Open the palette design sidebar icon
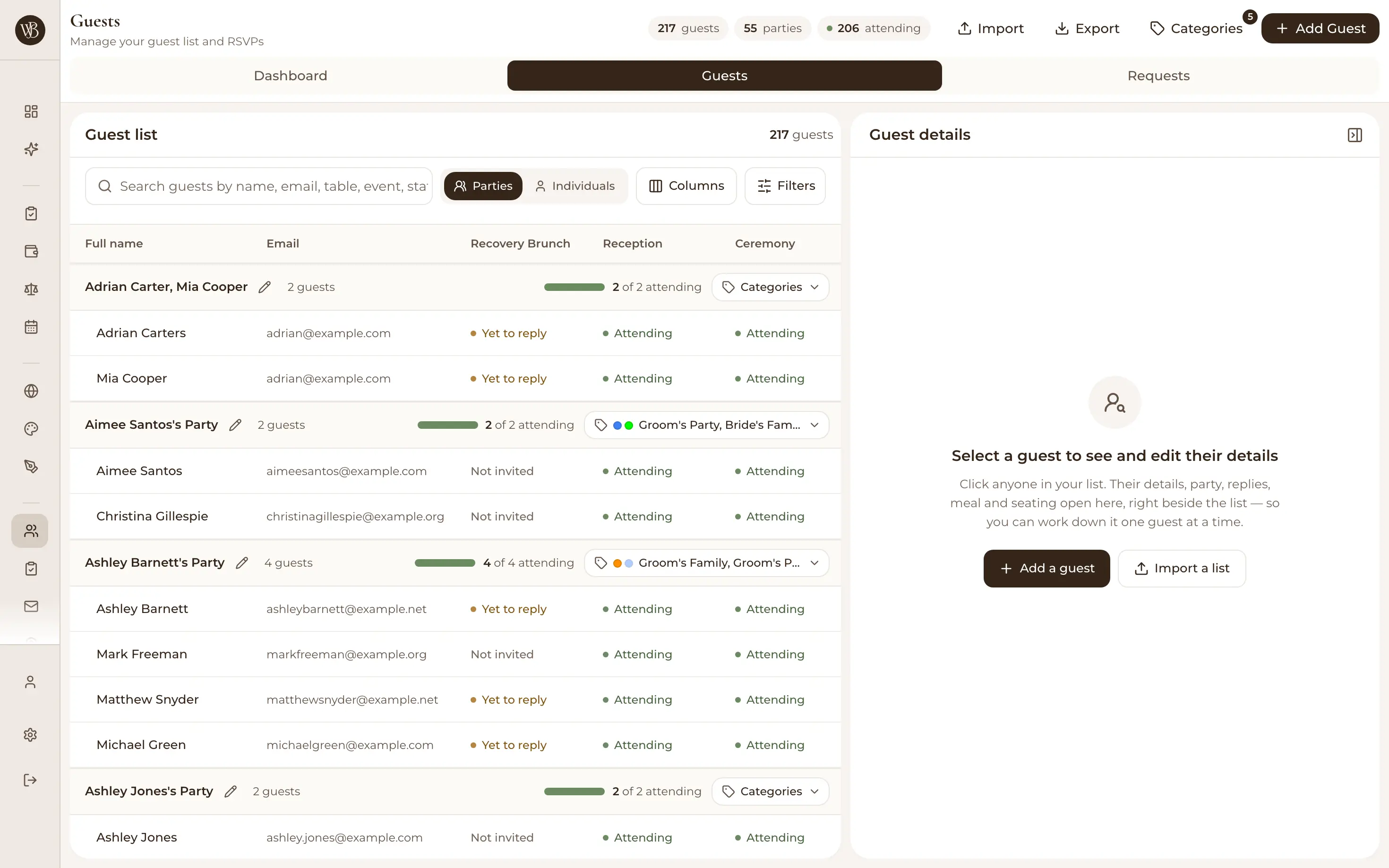The image size is (1389, 868). coord(31,429)
